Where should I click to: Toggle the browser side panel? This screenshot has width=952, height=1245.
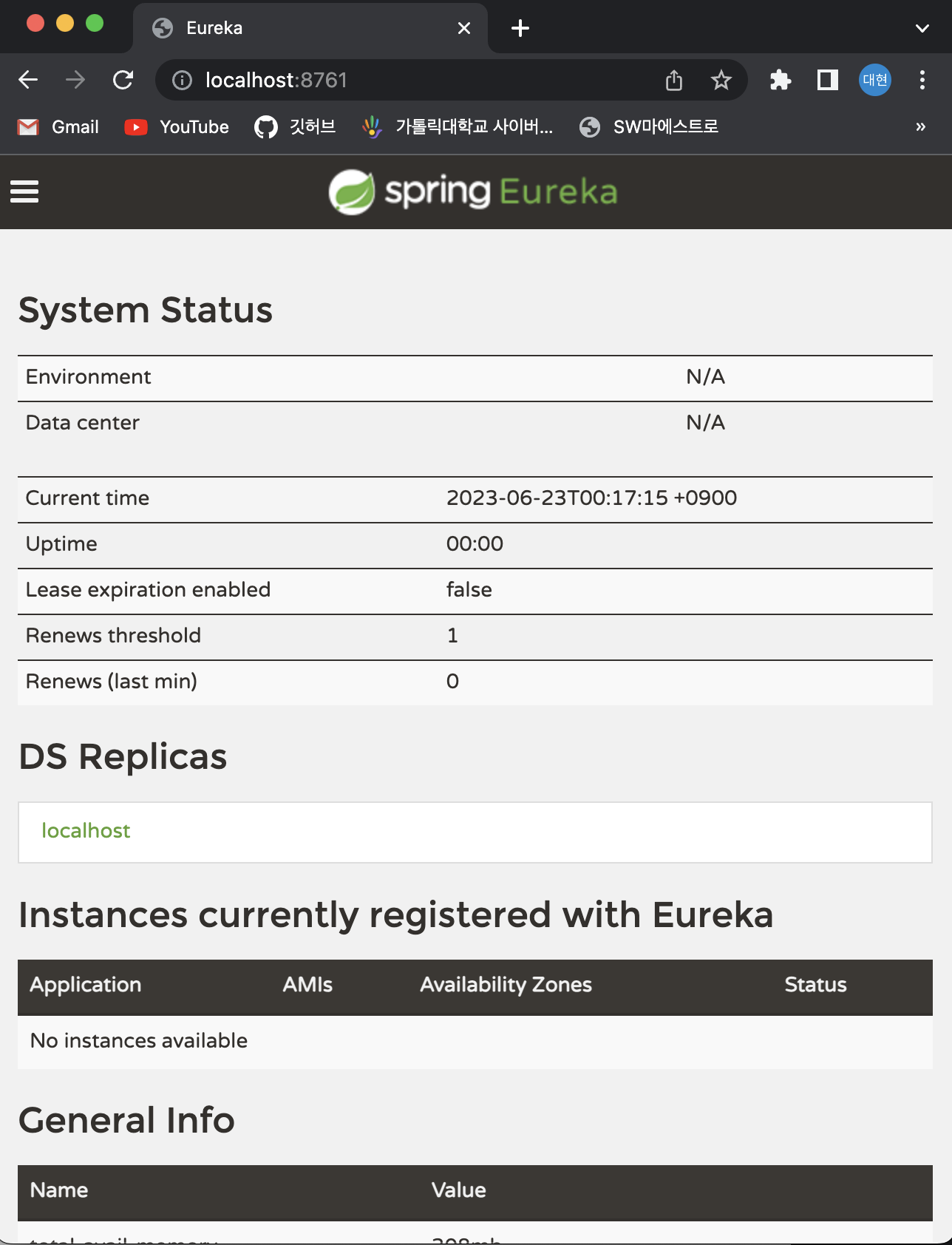[x=828, y=80]
